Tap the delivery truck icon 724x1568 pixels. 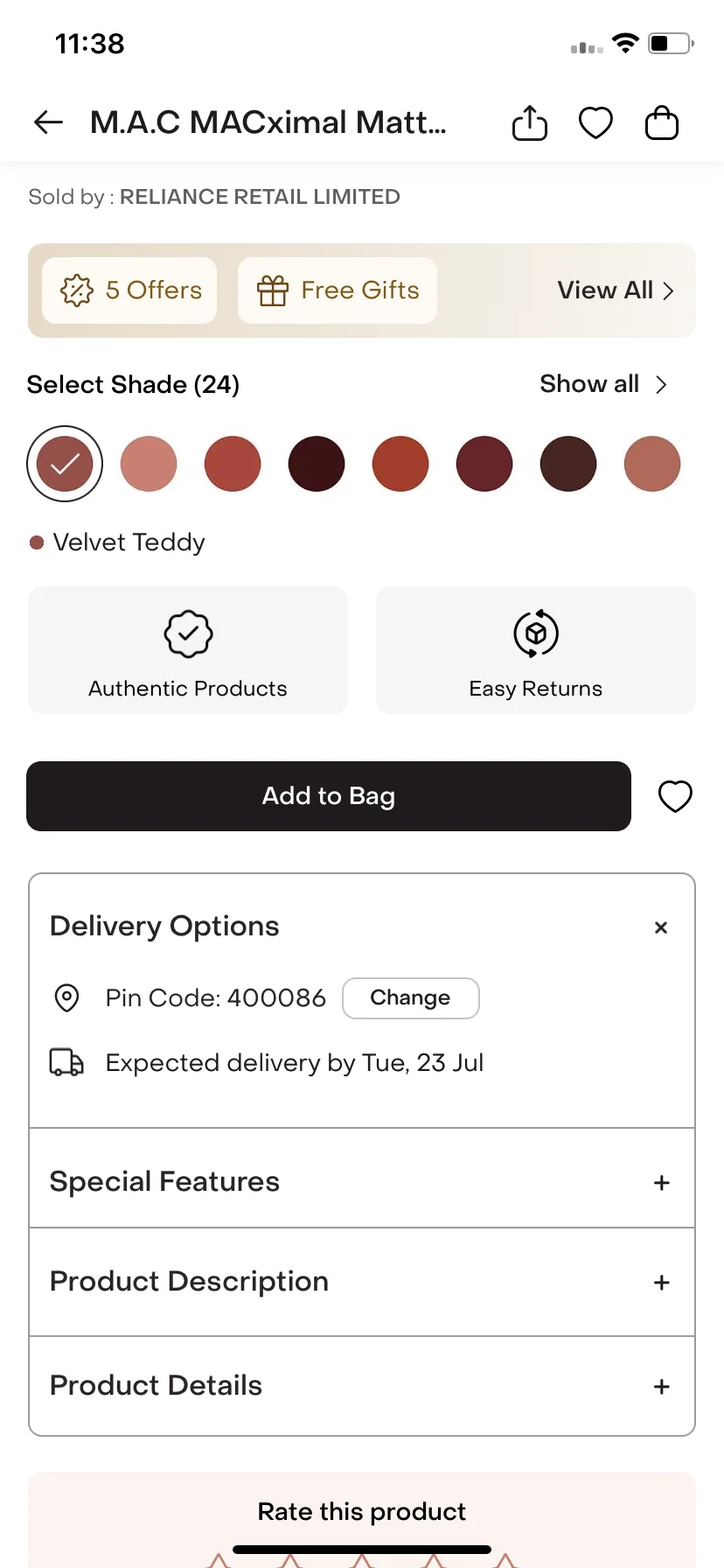click(x=66, y=1062)
